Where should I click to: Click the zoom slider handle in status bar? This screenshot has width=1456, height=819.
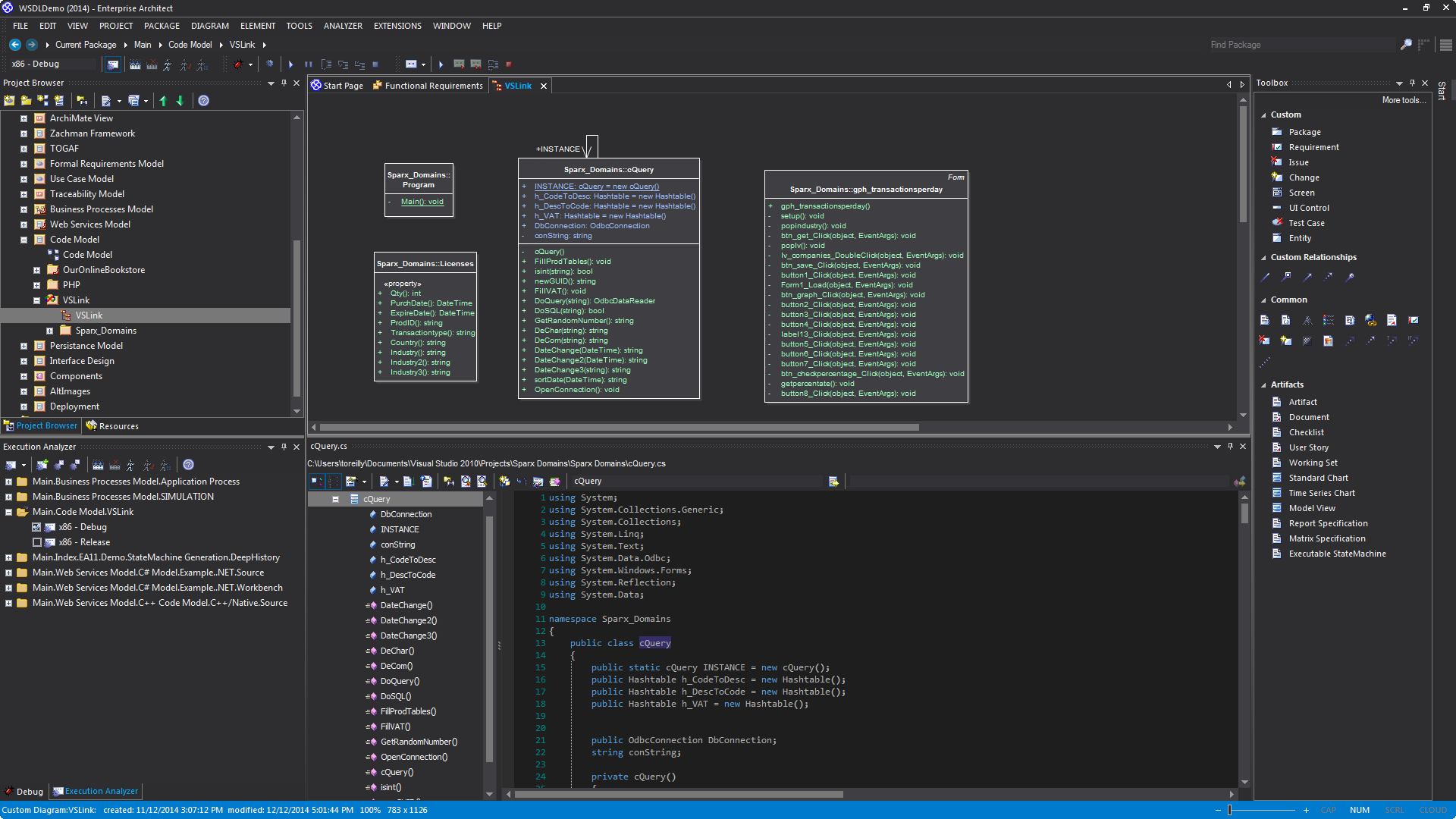click(1229, 810)
